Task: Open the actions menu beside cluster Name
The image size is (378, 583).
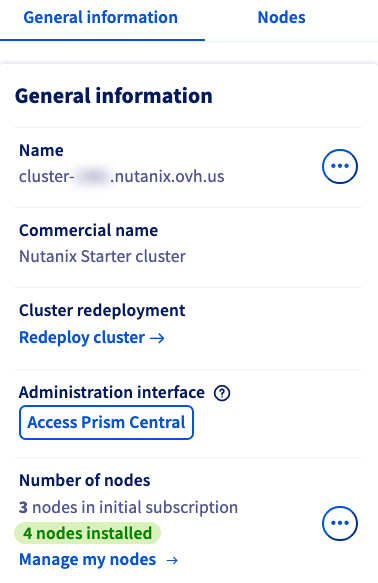Action: click(x=340, y=166)
